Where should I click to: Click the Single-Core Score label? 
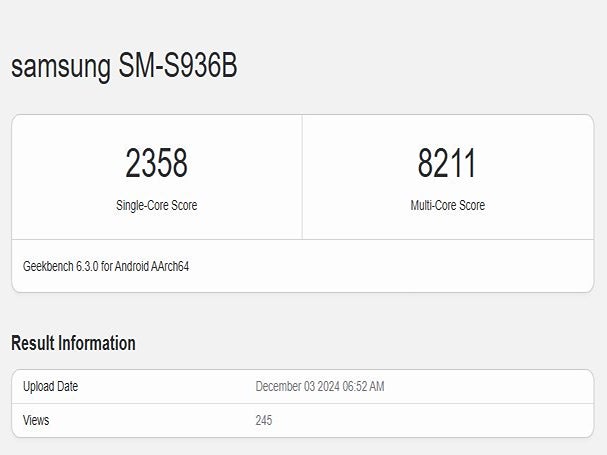tap(156, 205)
